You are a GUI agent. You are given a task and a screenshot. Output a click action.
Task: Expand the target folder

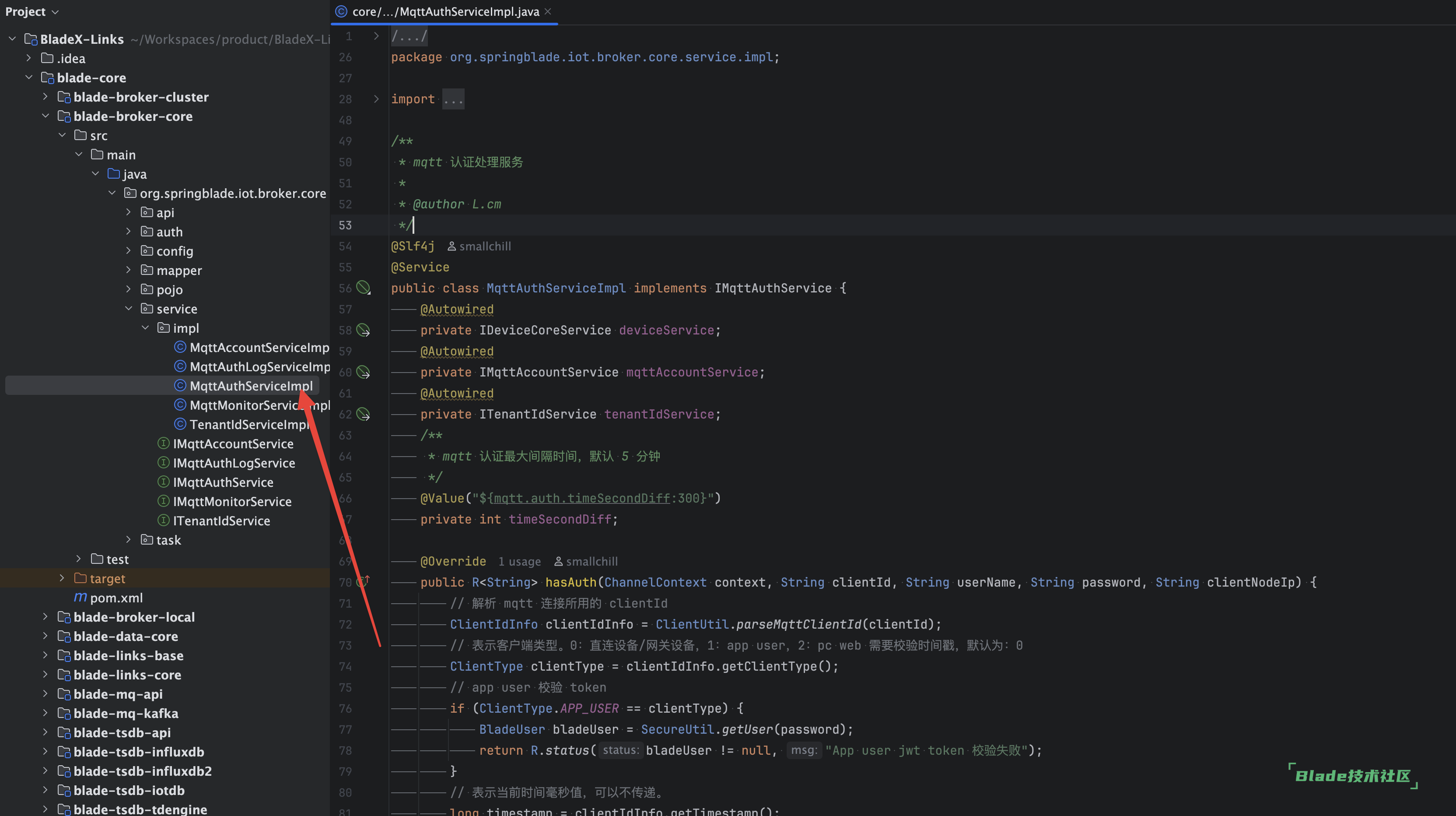[62, 578]
